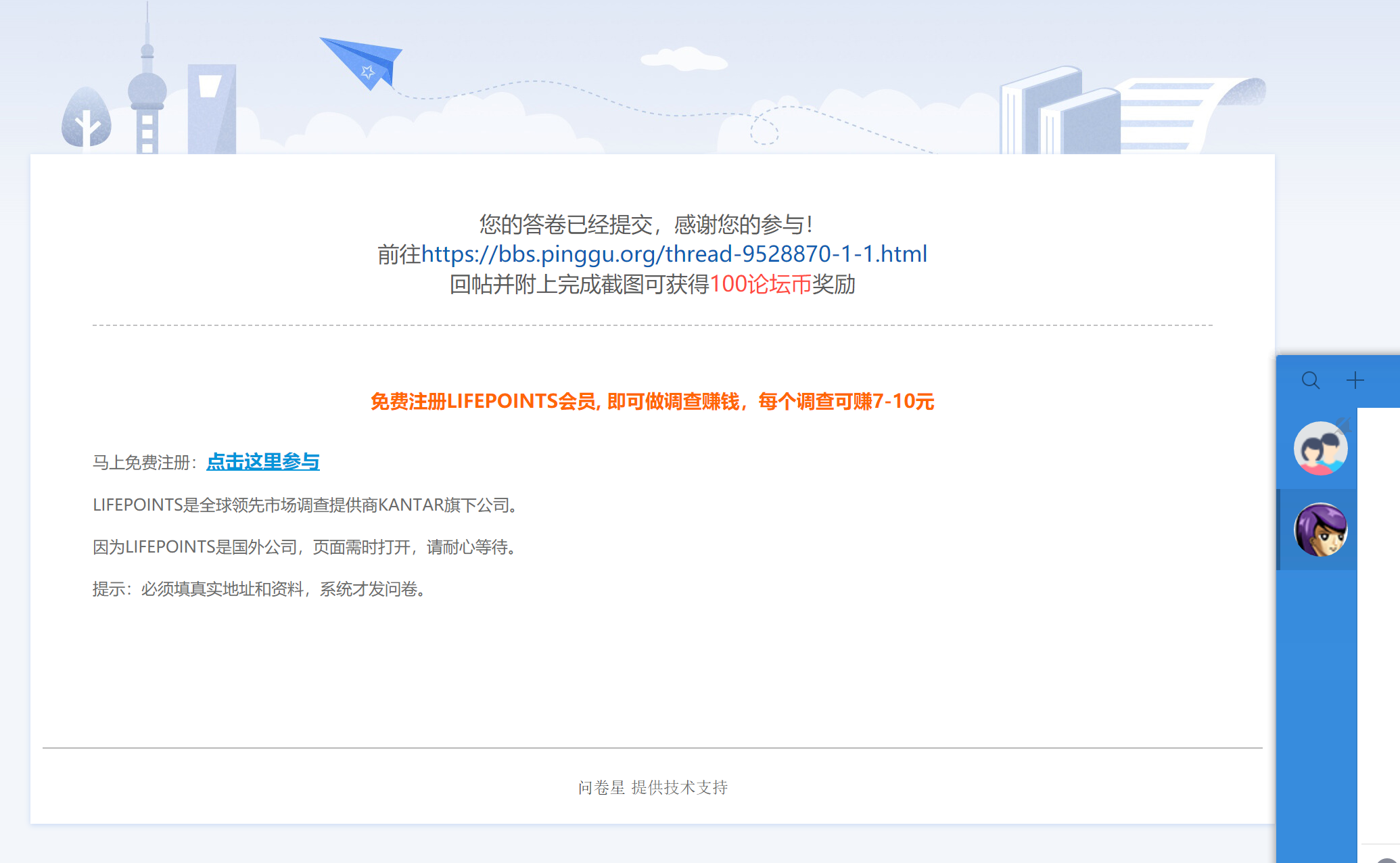Select the purple-haired avatar conversation

click(1320, 530)
